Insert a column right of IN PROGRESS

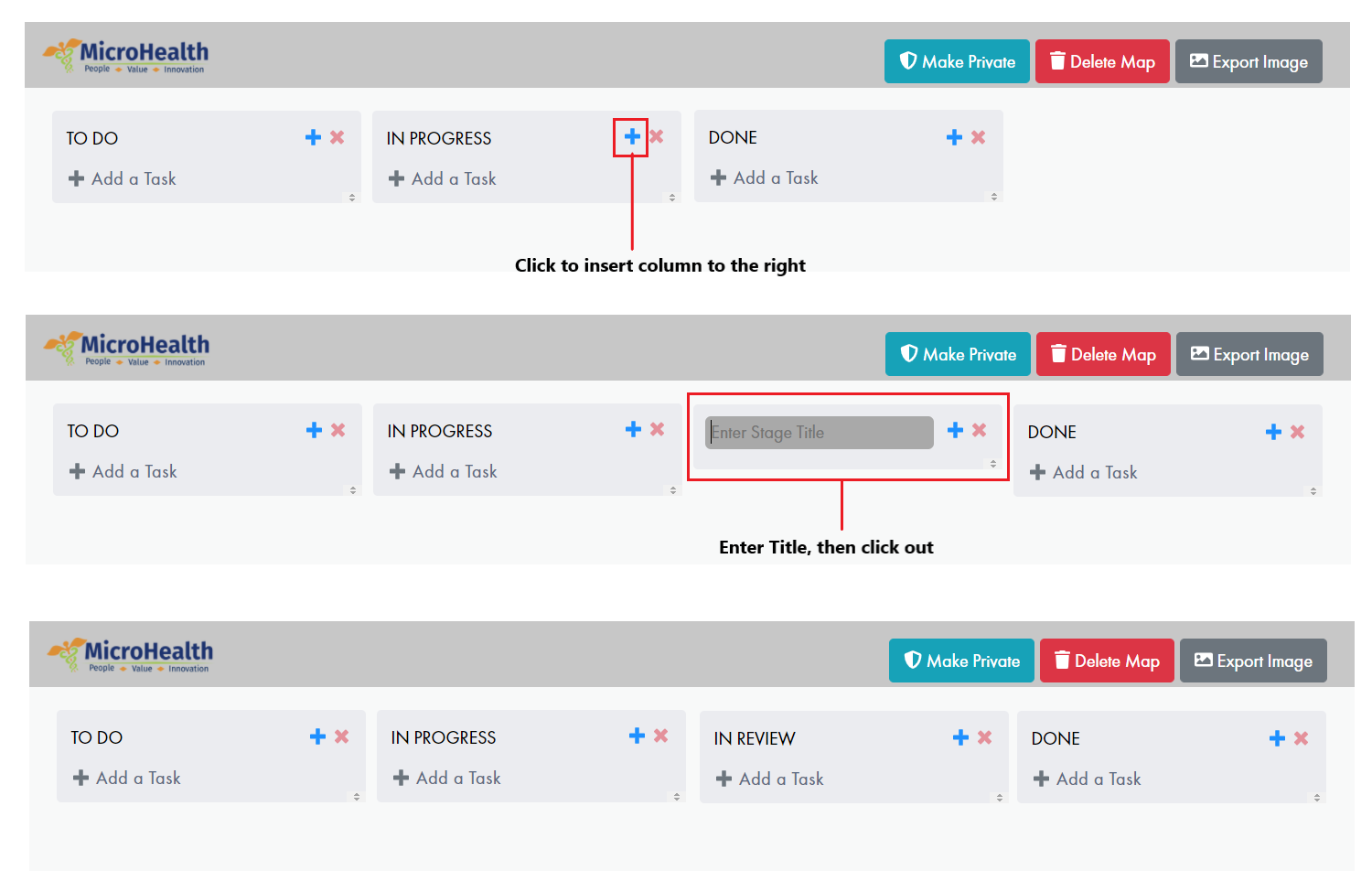(x=631, y=136)
